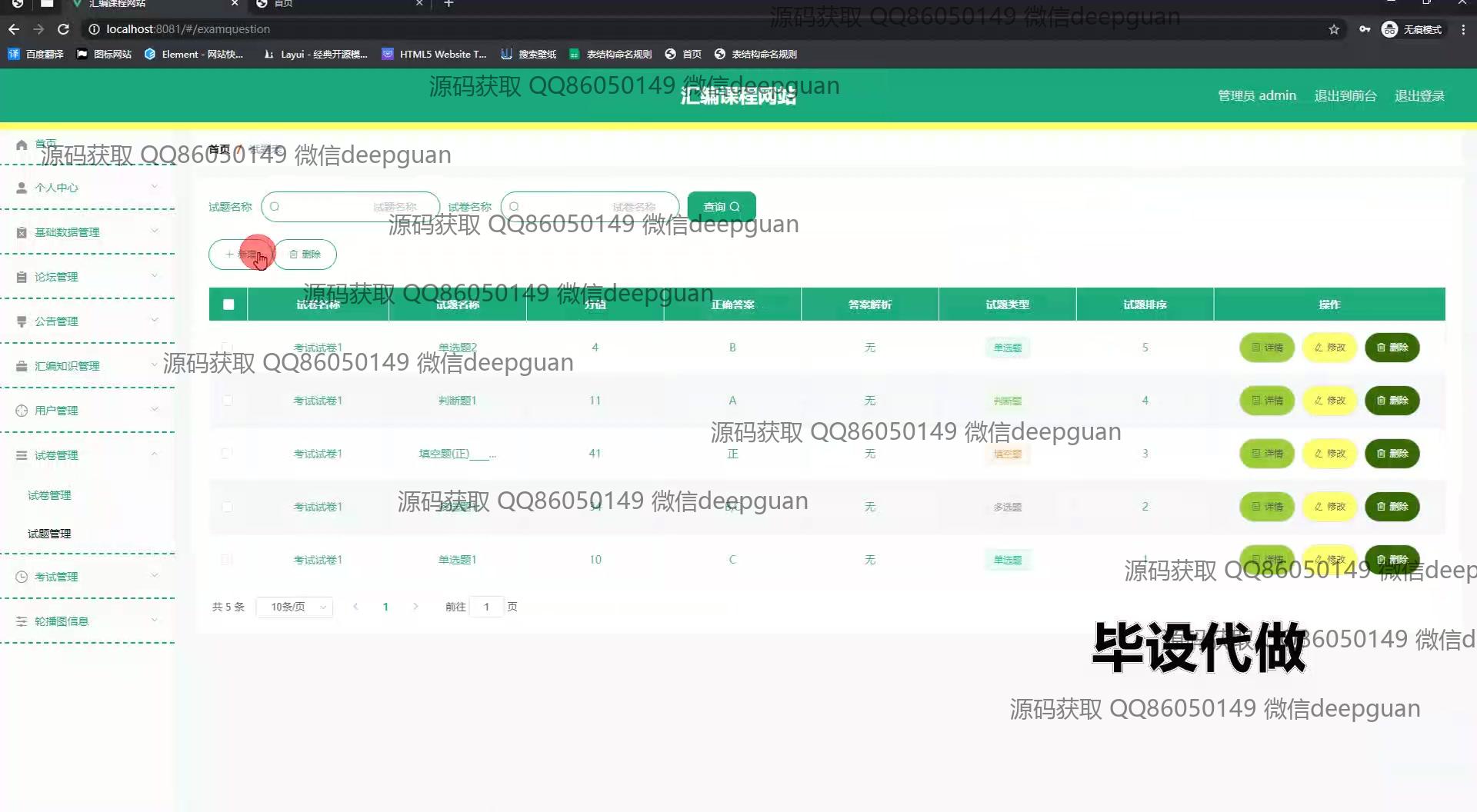This screenshot has width=1477, height=812.
Task: Click the 考试管理 clock icon
Action: click(x=22, y=577)
